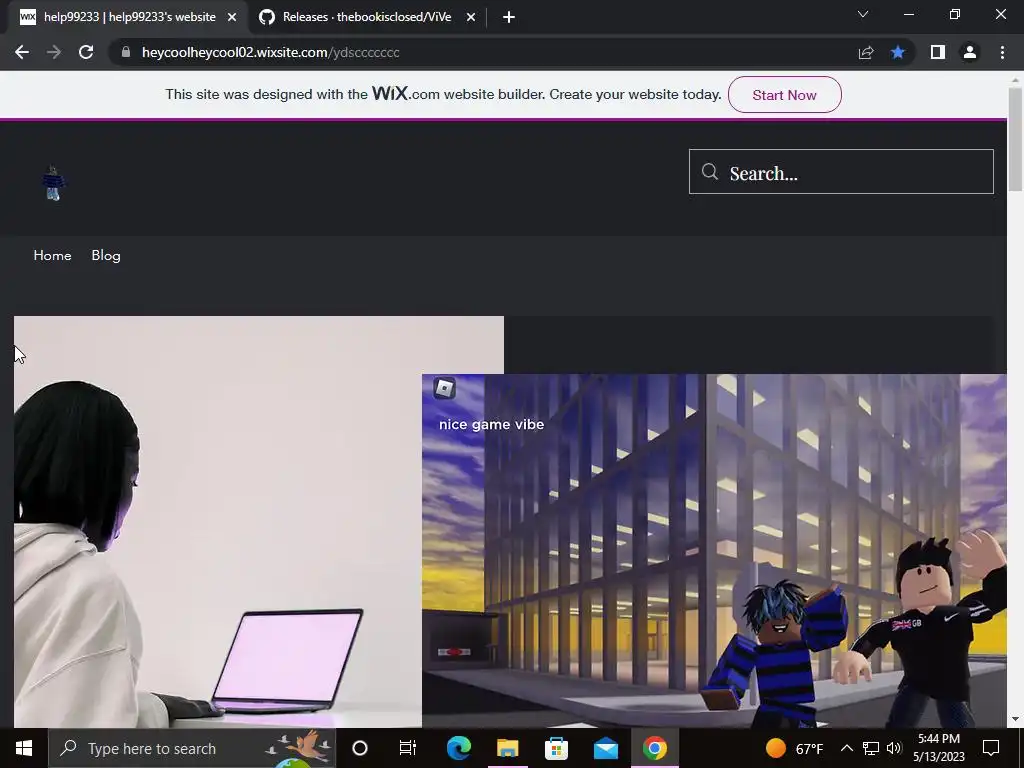Show hidden system tray icons
The image size is (1024, 768).
[846, 748]
